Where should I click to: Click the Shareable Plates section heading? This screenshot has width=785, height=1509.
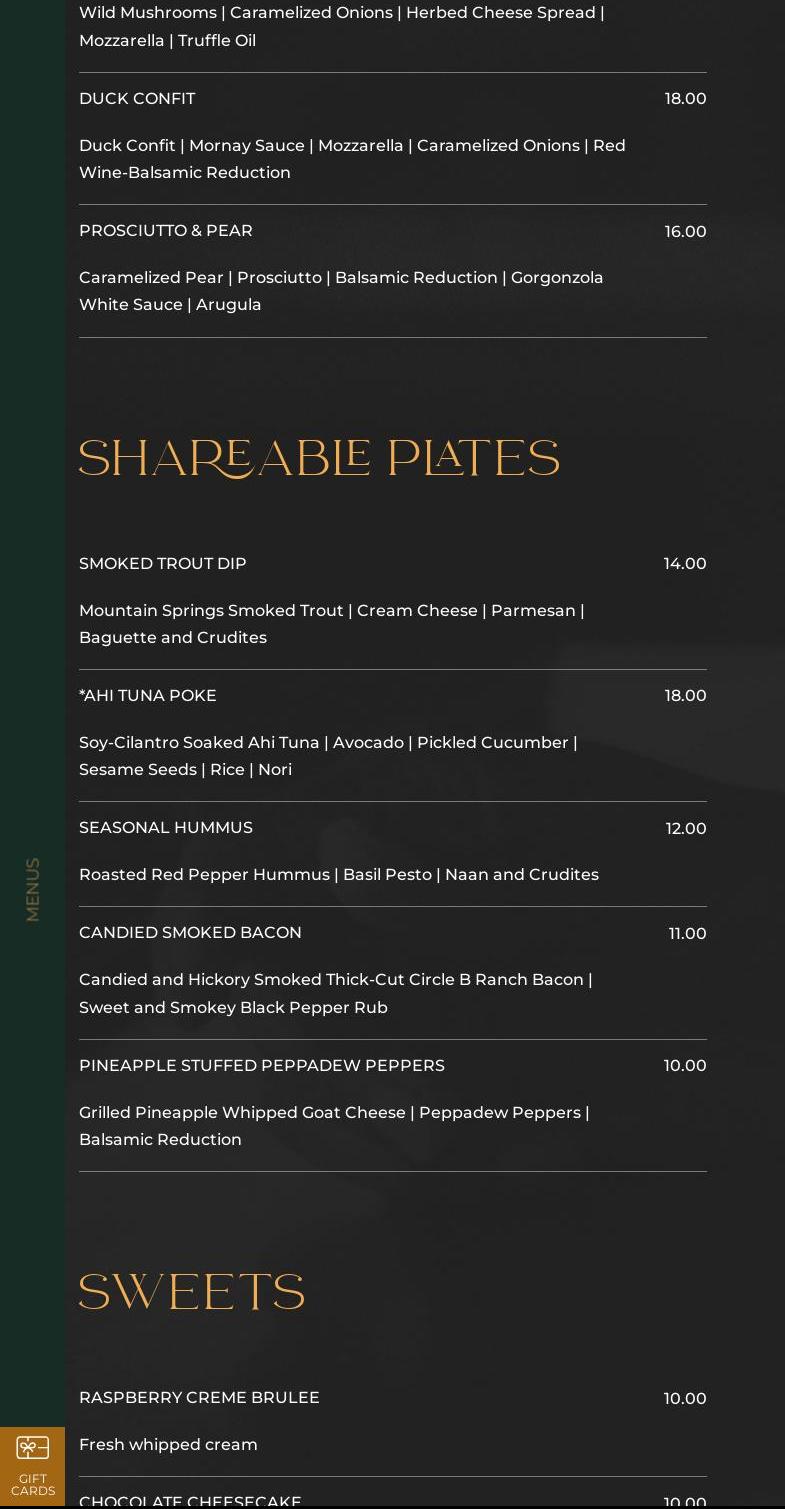point(319,459)
